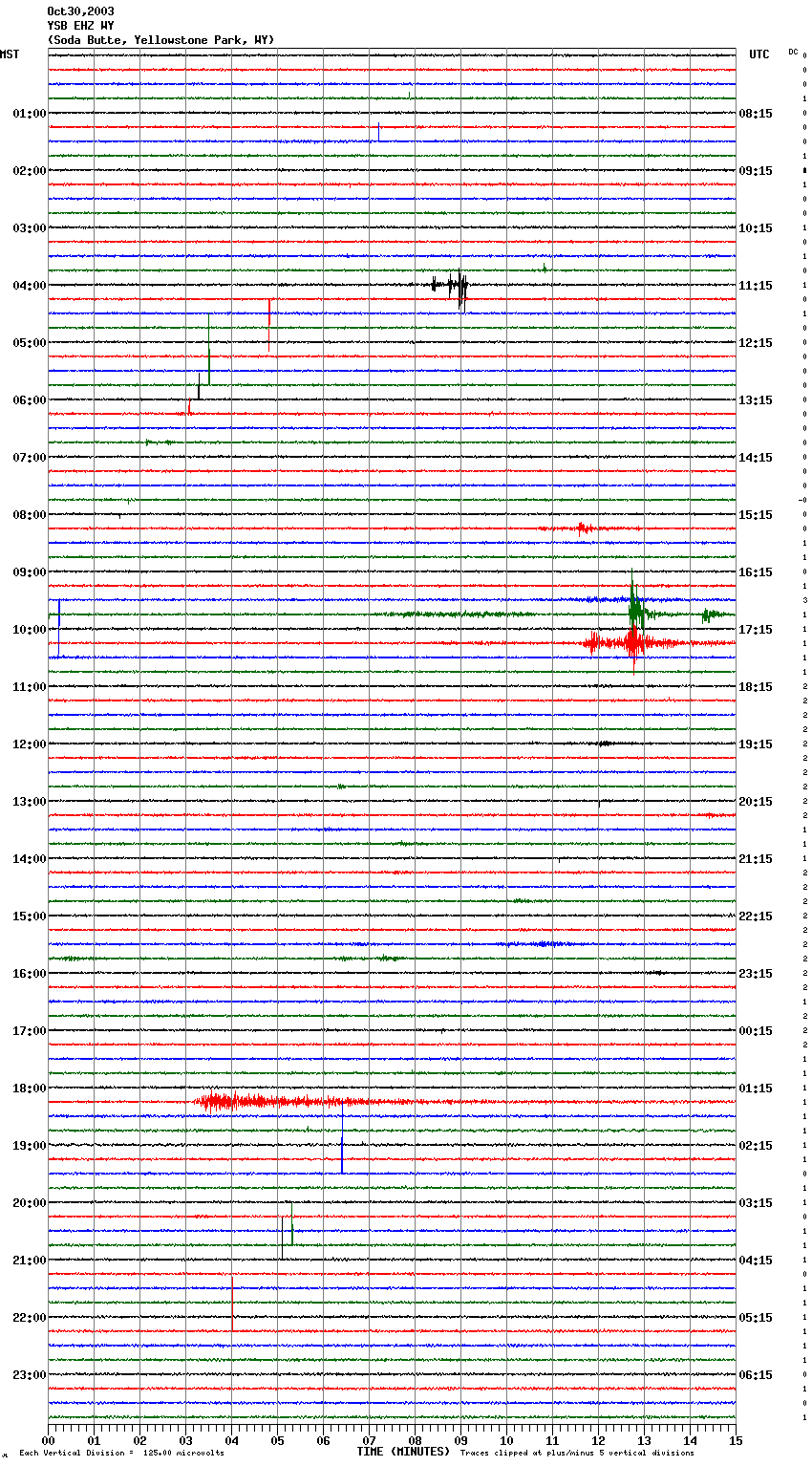Click the 08:15 UTC time label
This screenshot has height=1466, width=812.
pyautogui.click(x=756, y=114)
